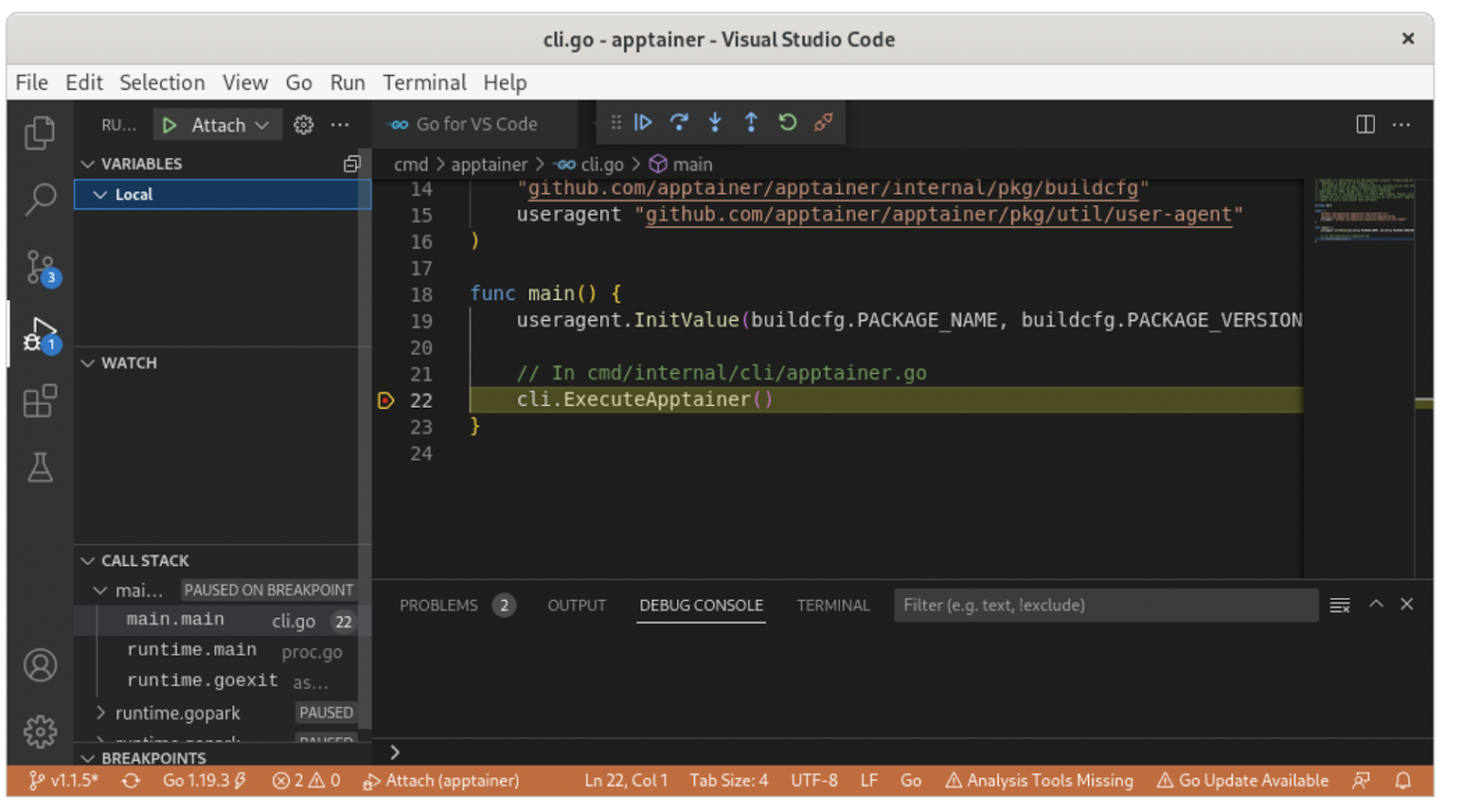Image resolution: width=1463 pixels, height=812 pixels.
Task: Collapse all variables icon
Action: 352,164
